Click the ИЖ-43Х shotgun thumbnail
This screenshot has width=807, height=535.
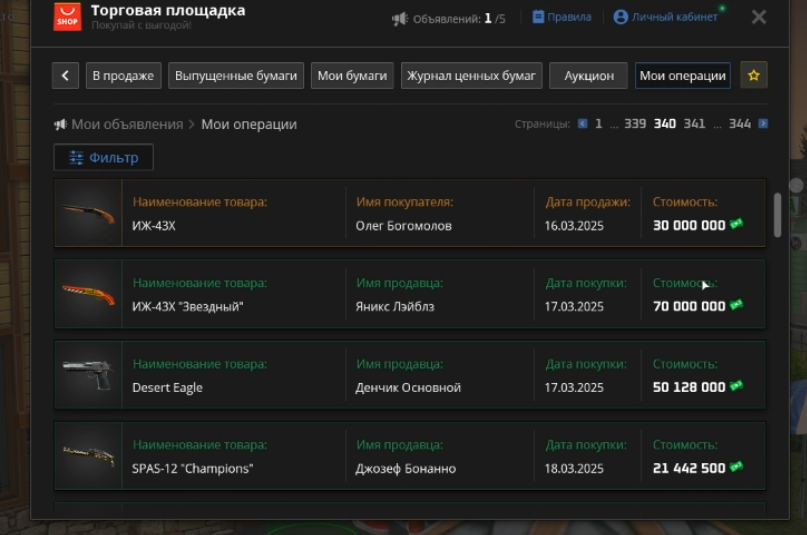pyautogui.click(x=88, y=213)
